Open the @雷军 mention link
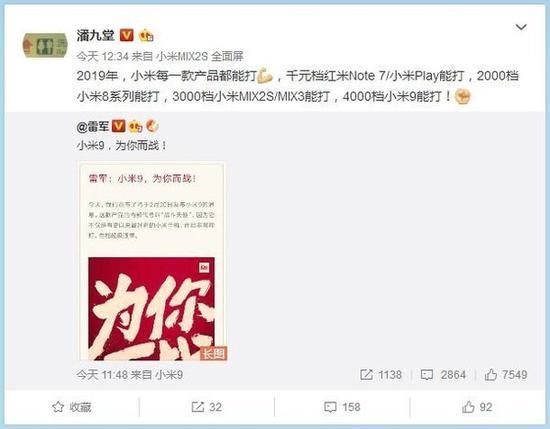 tap(93, 127)
